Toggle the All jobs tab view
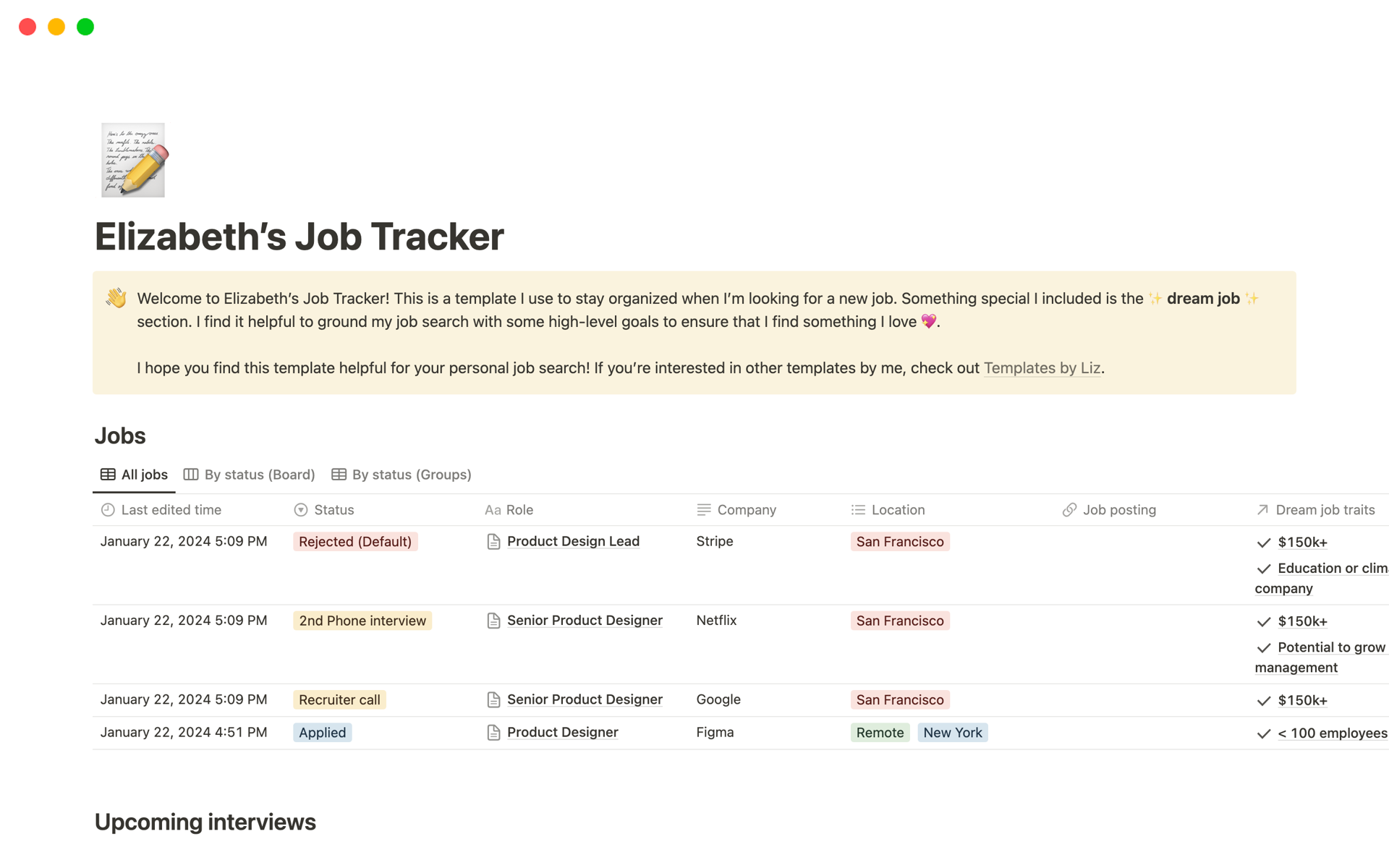Viewport: 1389px width, 868px height. [x=134, y=474]
